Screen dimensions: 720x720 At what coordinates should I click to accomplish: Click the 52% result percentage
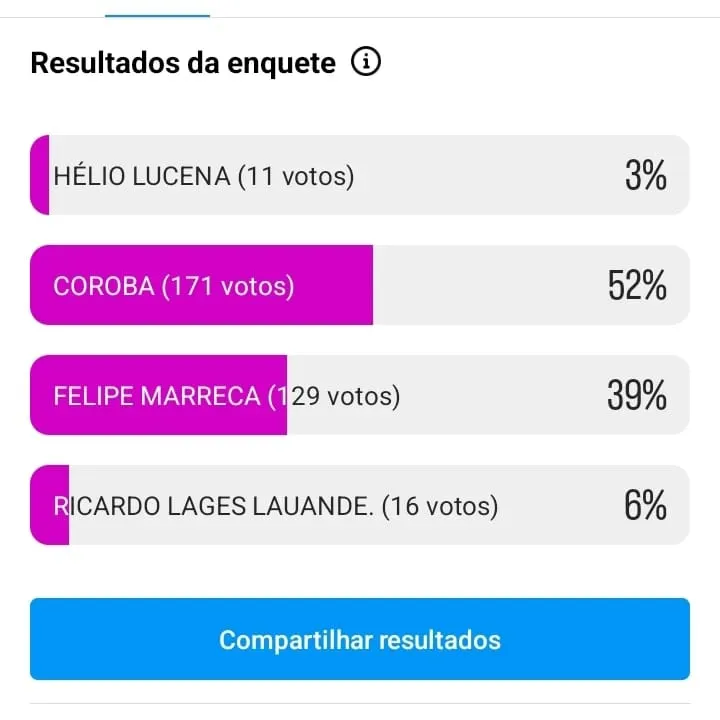[637, 287]
